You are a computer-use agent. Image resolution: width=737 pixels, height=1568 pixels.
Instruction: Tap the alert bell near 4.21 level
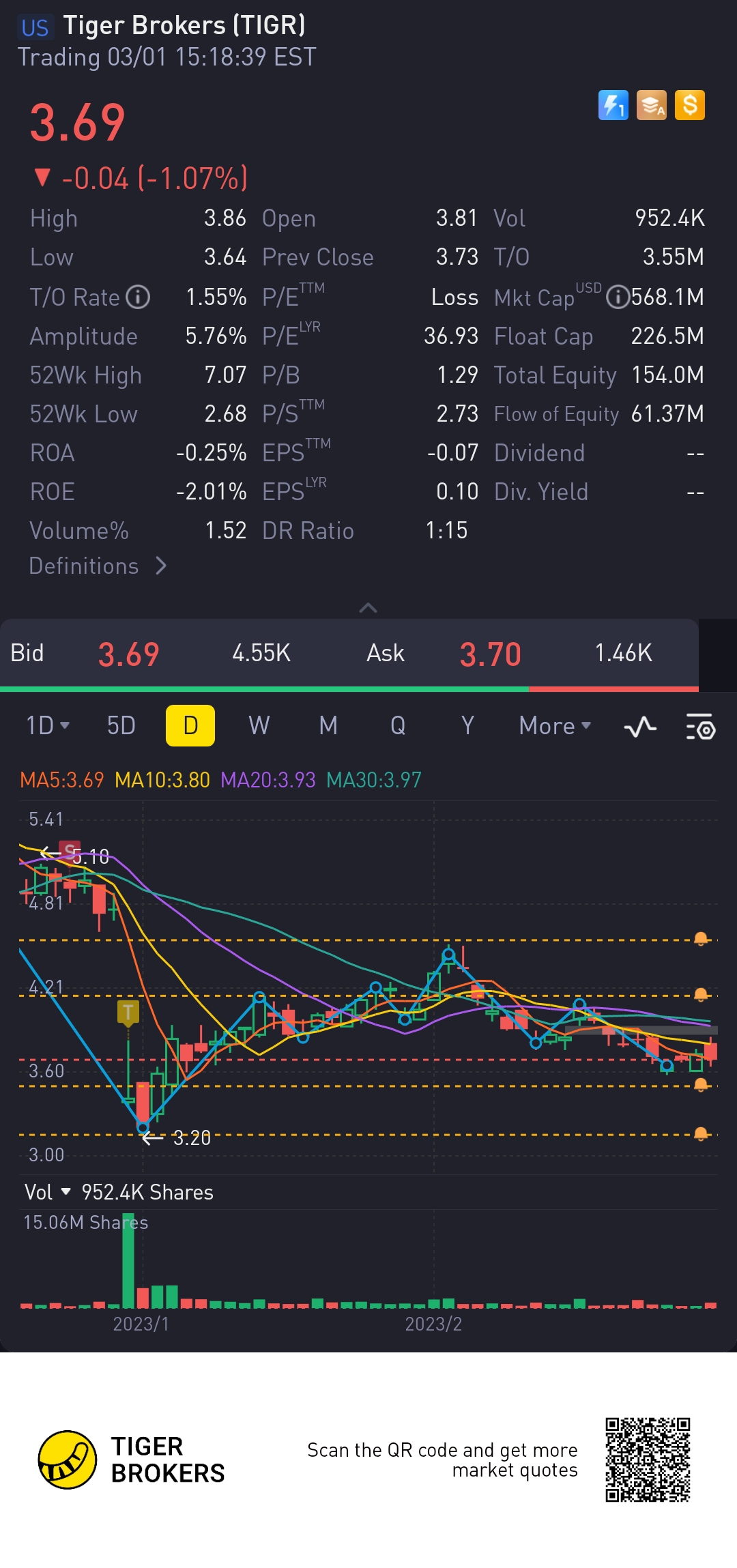(x=700, y=995)
